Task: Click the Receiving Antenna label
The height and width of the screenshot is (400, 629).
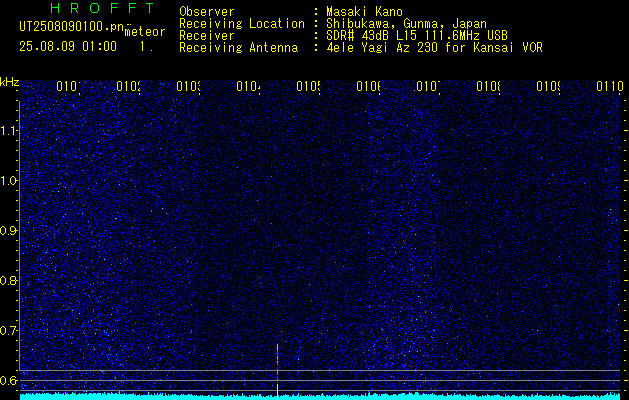Action: pos(238,48)
